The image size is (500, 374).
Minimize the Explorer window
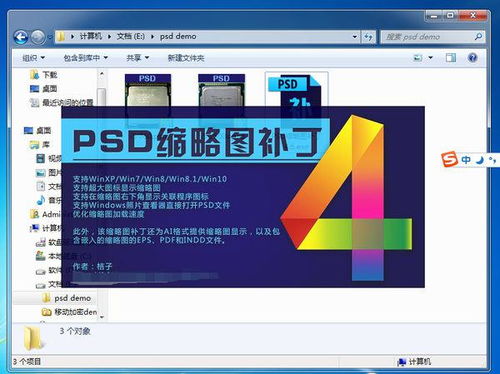(434, 16)
